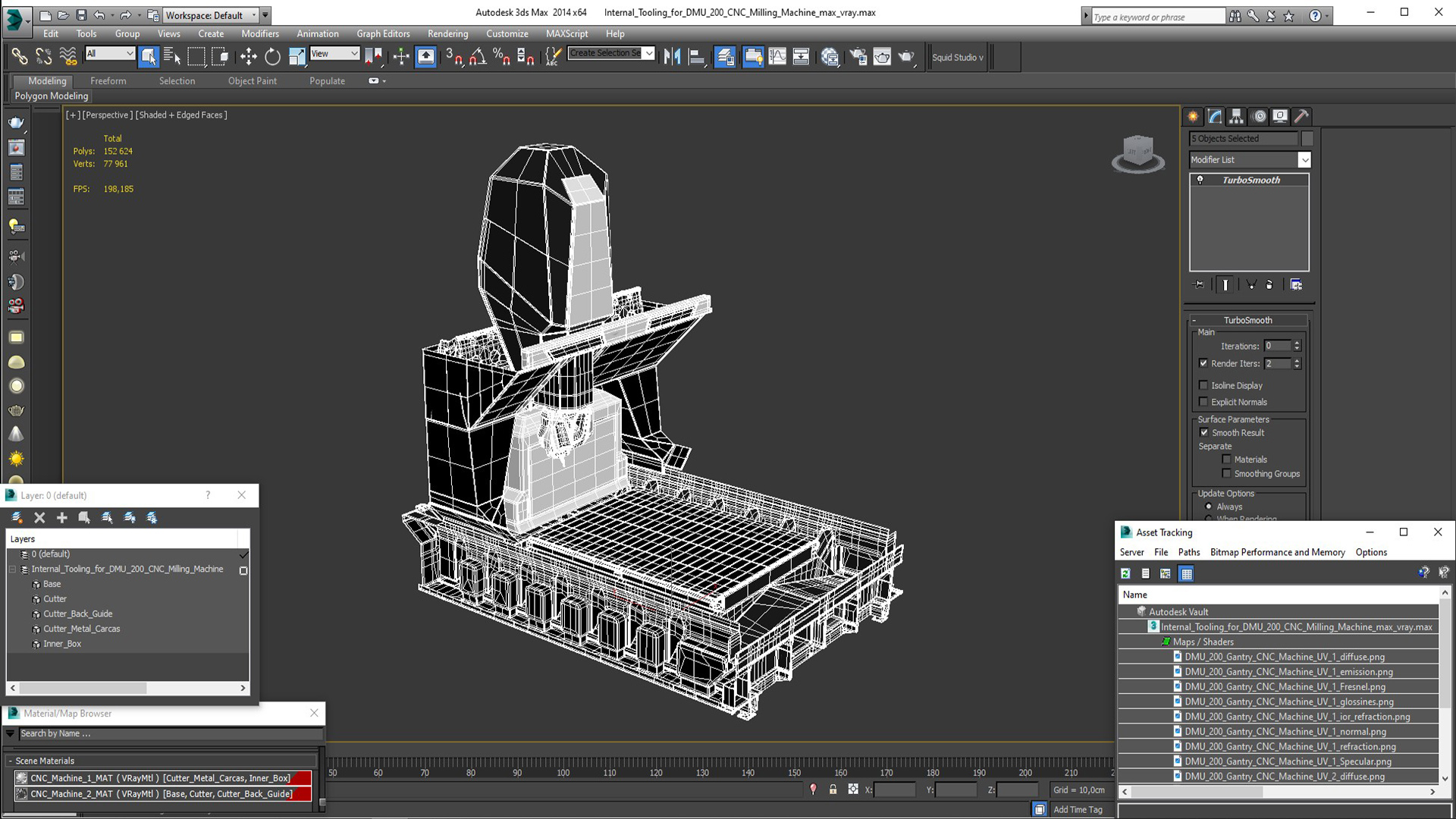Open the Modifier List dropdown

coord(1304,160)
